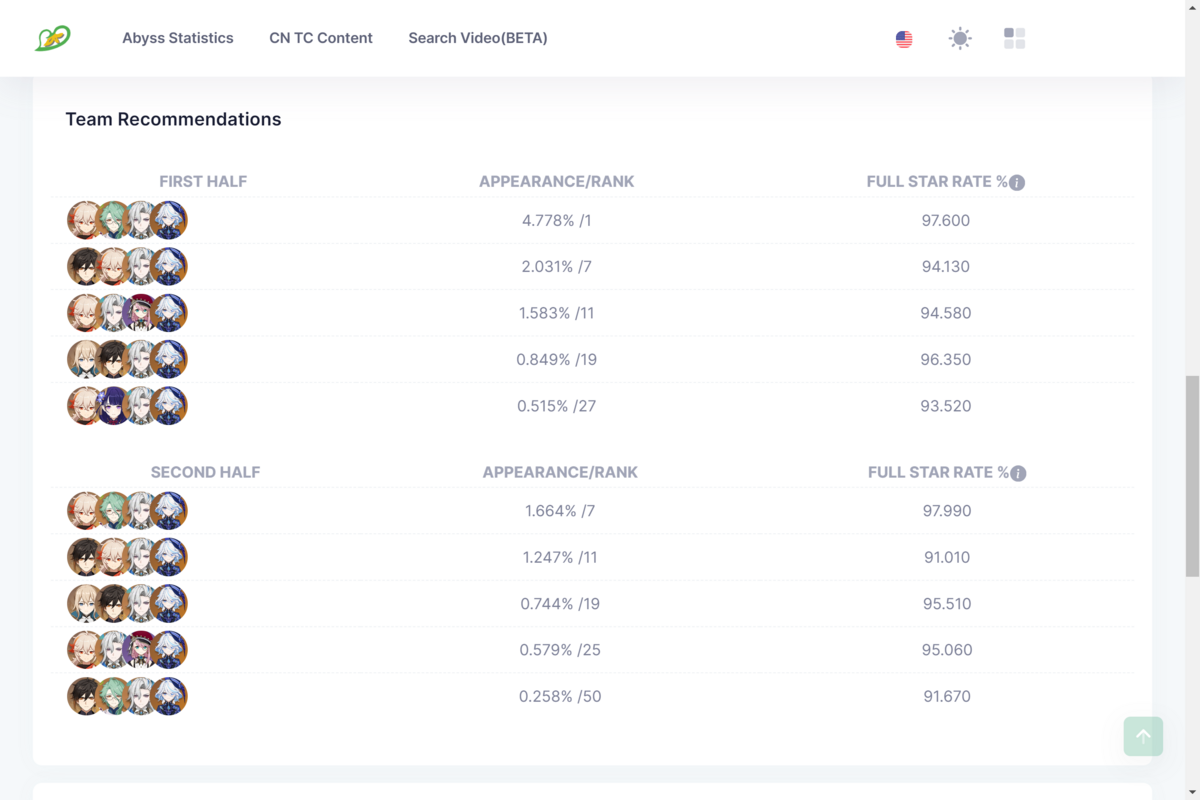The width and height of the screenshot is (1200, 800).
Task: Toggle the sun light/dark theme icon
Action: [960, 39]
